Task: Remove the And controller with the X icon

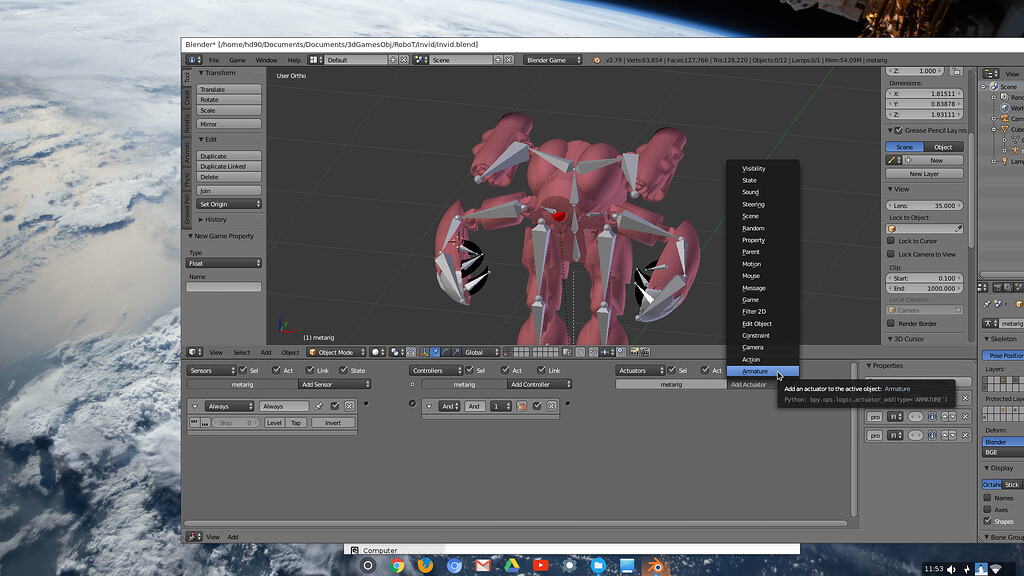Action: (552, 406)
